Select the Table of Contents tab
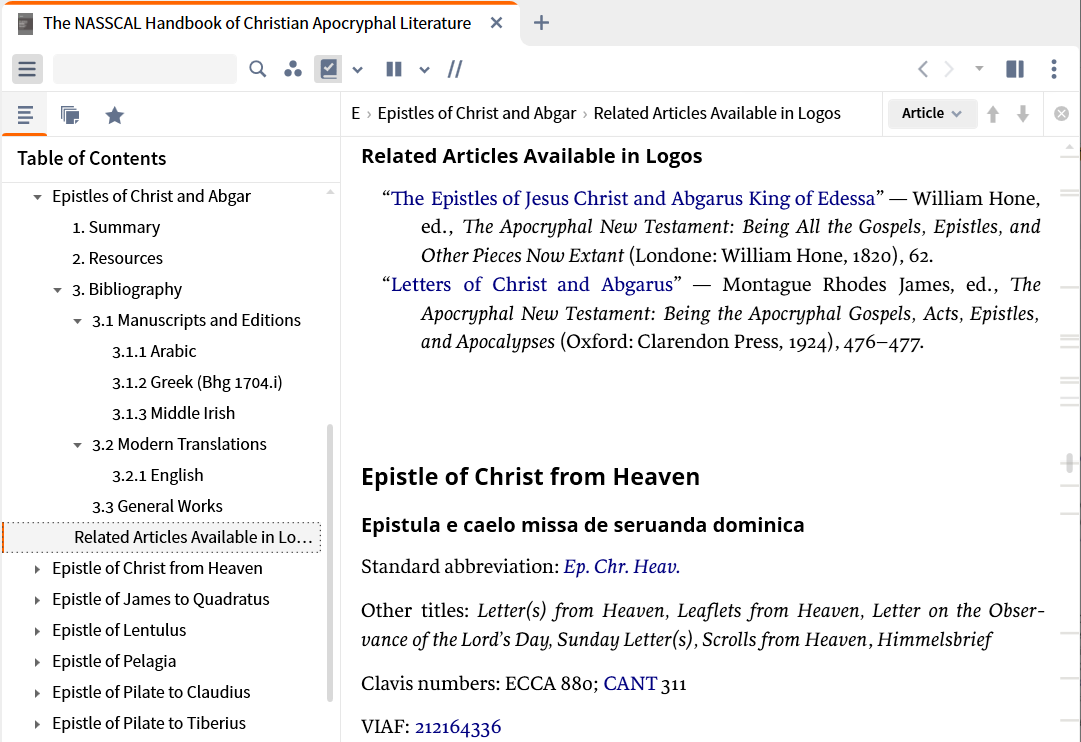This screenshot has width=1081, height=742. (x=25, y=115)
